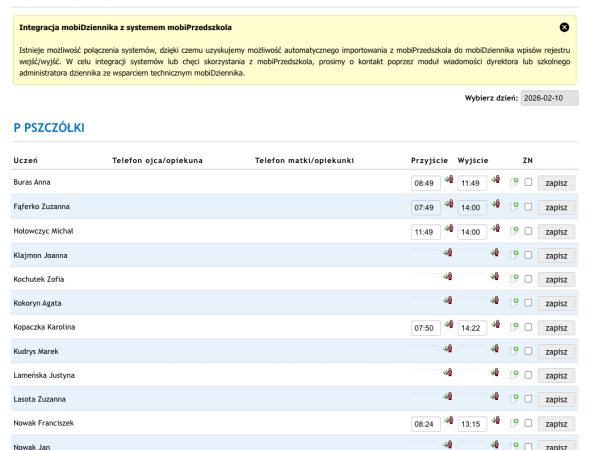Add note icon for Kudrys Marek

[514, 351]
